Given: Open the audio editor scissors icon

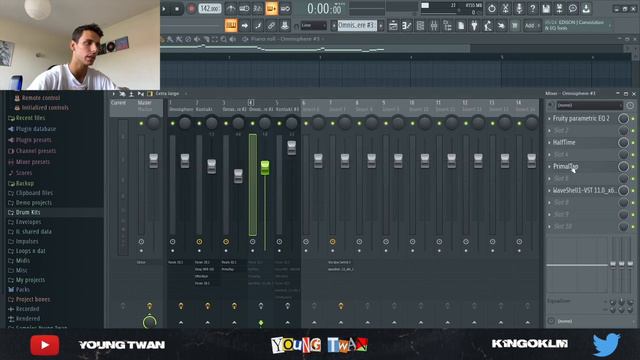Looking at the screenshot, I should [505, 8].
